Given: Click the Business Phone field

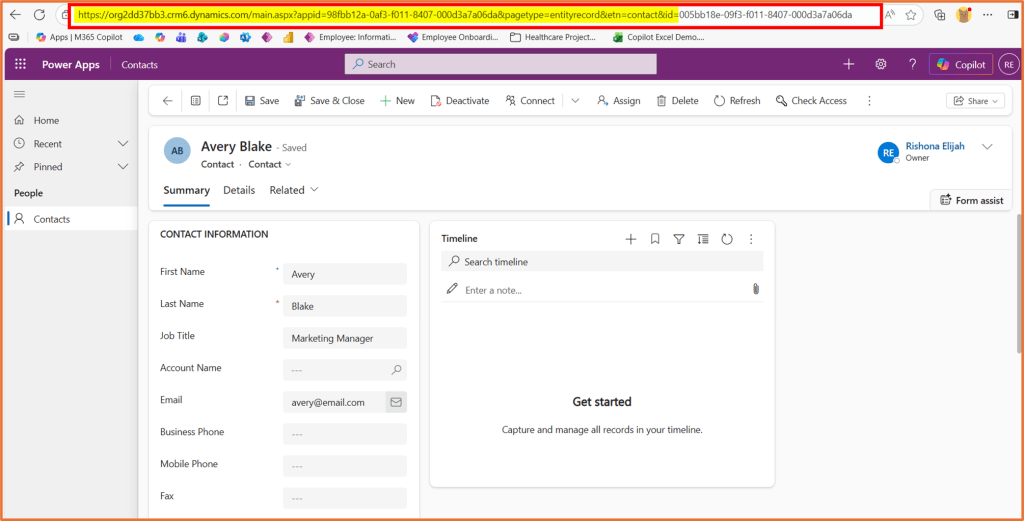Looking at the screenshot, I should [x=345, y=434].
